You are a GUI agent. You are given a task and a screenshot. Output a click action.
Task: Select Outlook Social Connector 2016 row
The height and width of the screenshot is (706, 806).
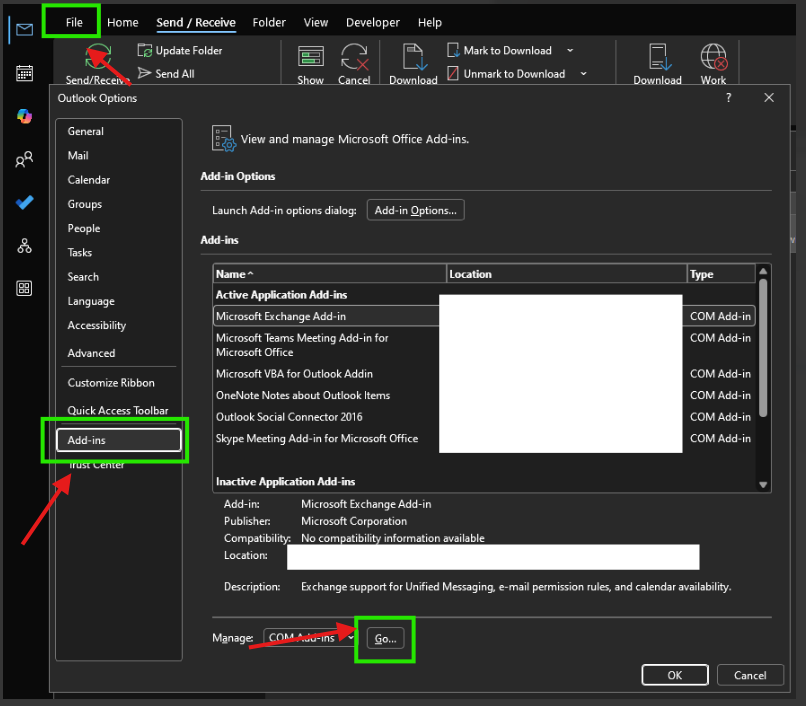[484, 417]
